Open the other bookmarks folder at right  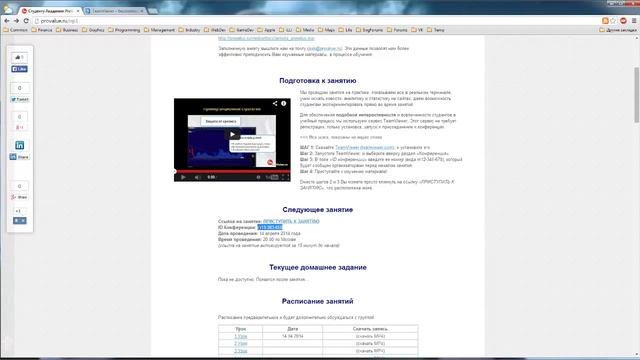[618, 30]
